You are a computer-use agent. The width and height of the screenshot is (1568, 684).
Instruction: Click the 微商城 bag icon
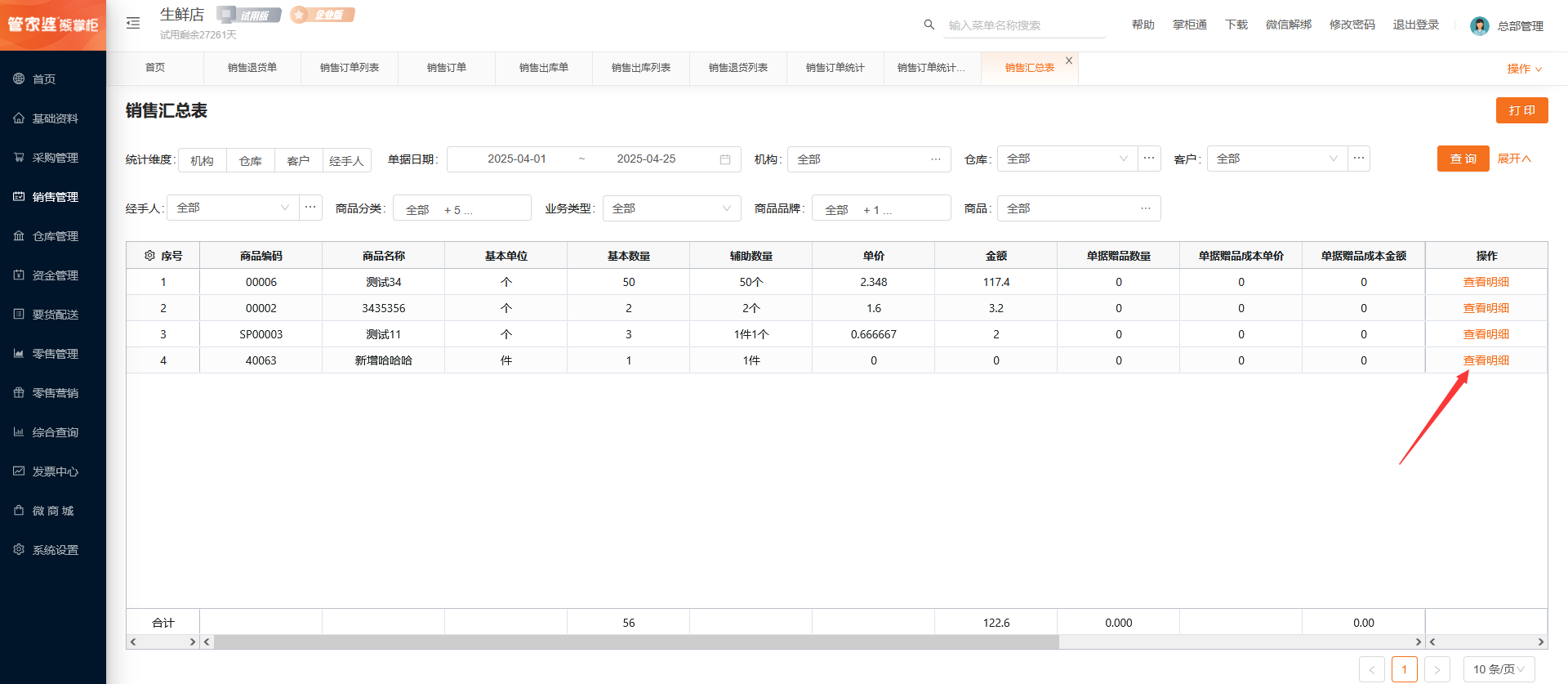point(19,510)
